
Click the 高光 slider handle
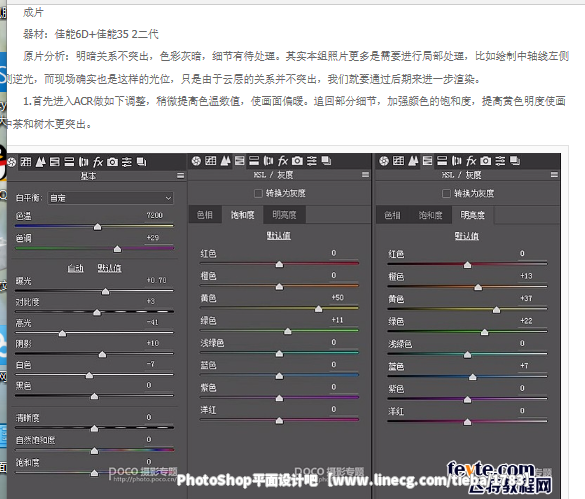(62, 333)
